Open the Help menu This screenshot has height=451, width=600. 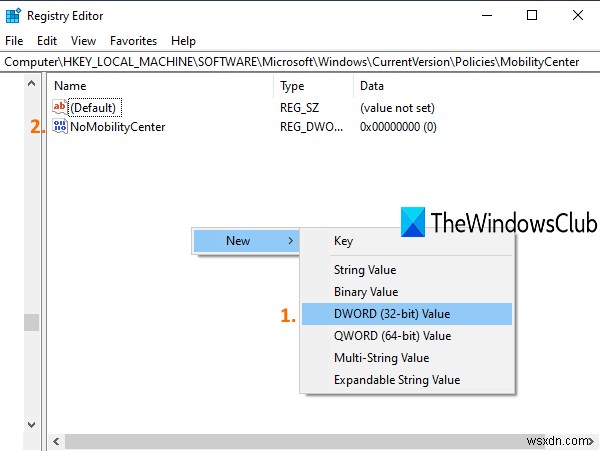coord(183,41)
